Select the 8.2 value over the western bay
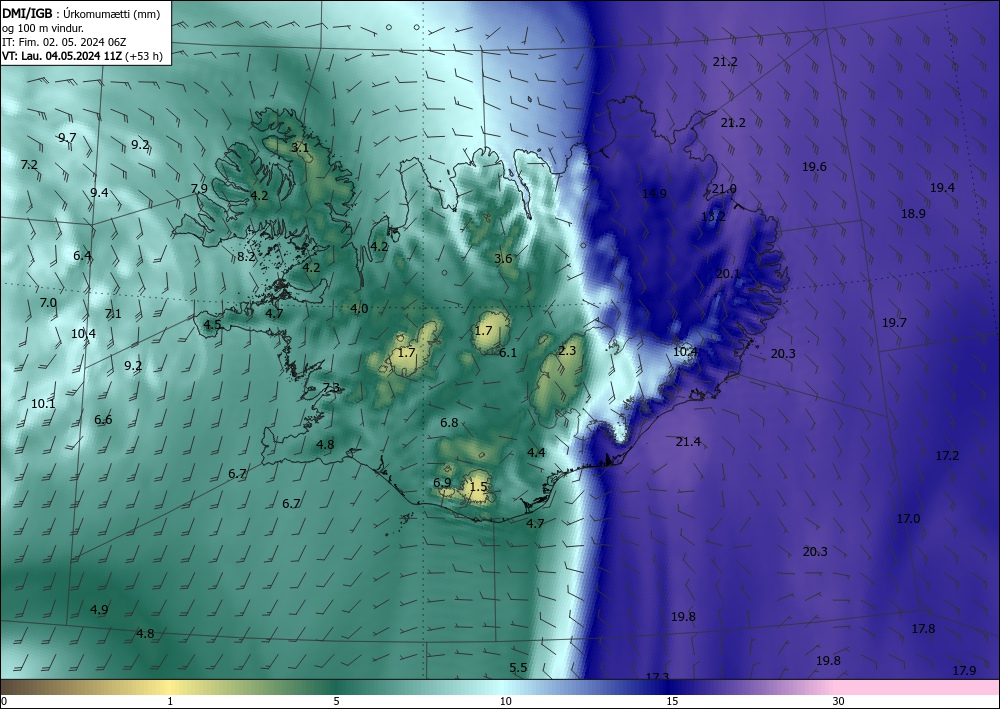1000x709 pixels. [x=246, y=257]
